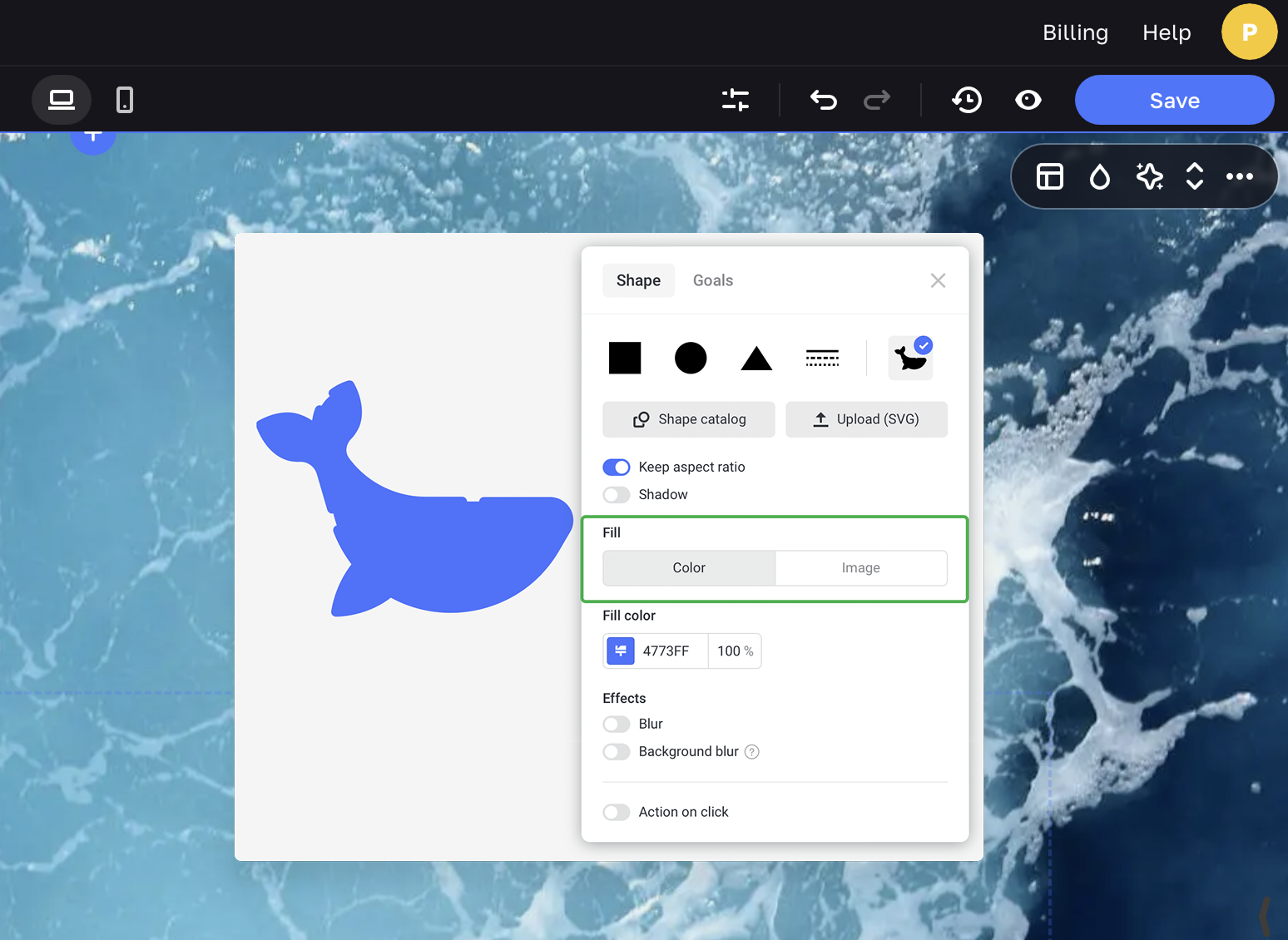This screenshot has height=940, width=1288.
Task: Open block background droplet icon
Action: coord(1100,176)
